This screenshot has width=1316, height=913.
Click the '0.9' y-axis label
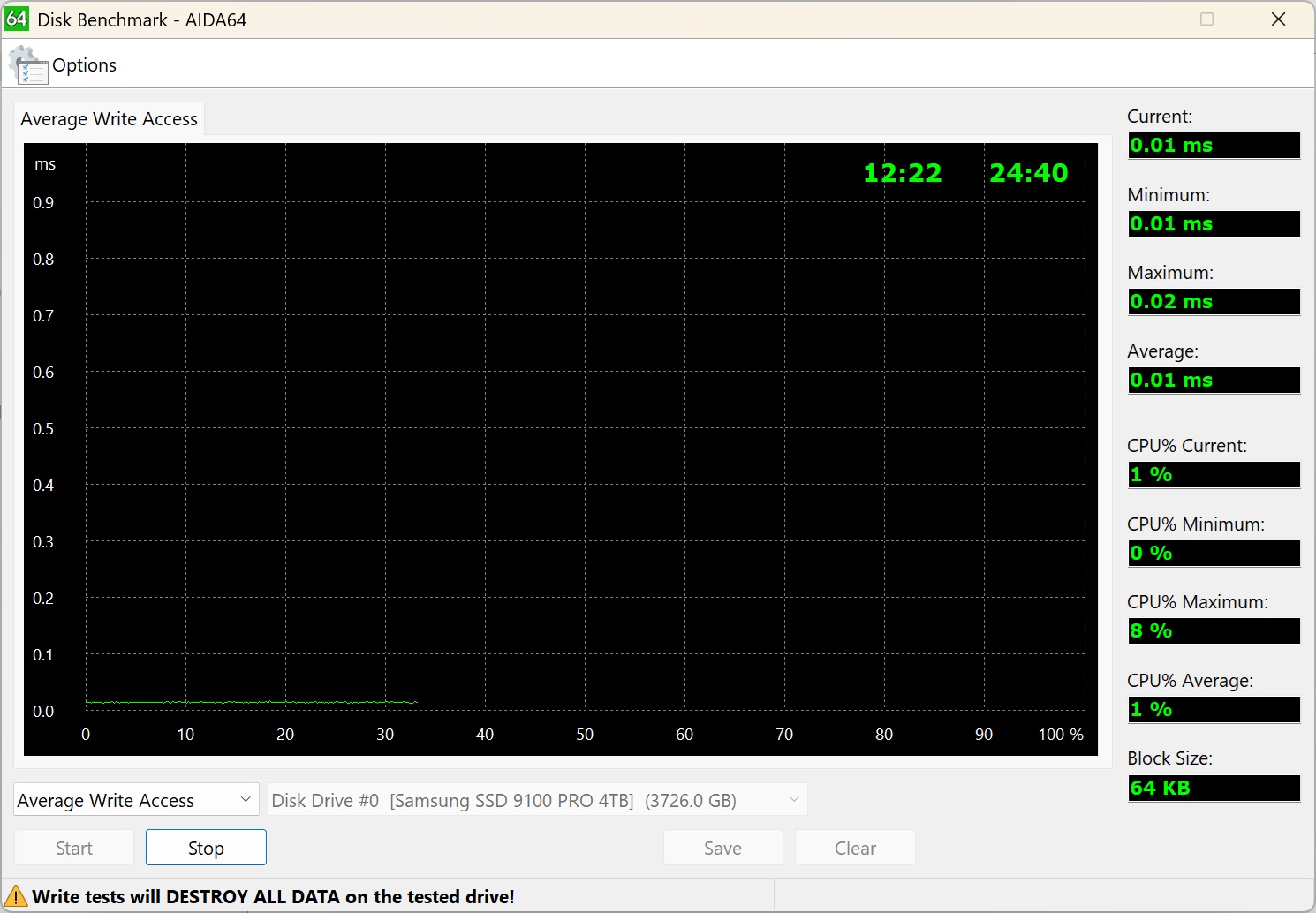(x=43, y=203)
